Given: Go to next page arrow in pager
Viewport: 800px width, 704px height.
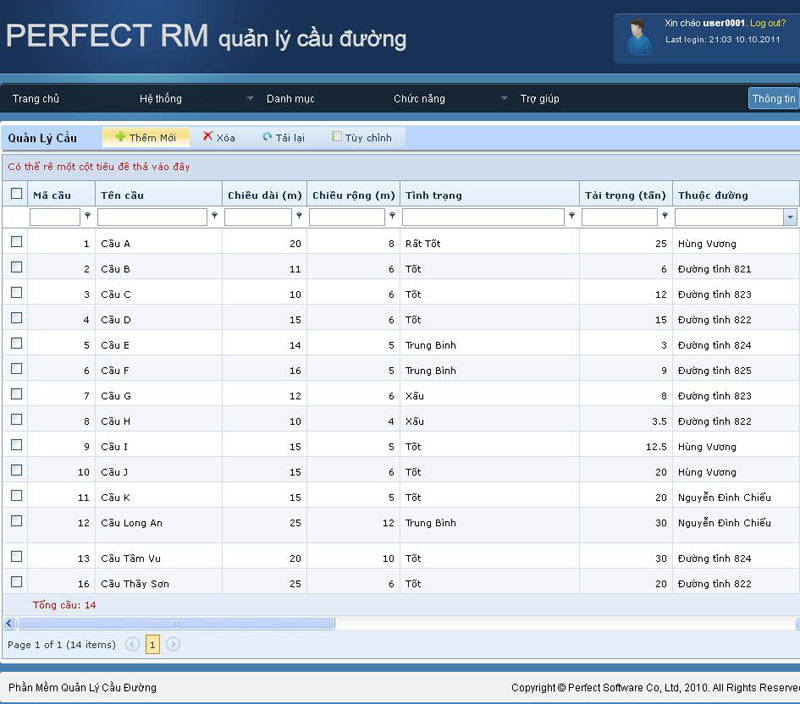Looking at the screenshot, I should point(173,645).
